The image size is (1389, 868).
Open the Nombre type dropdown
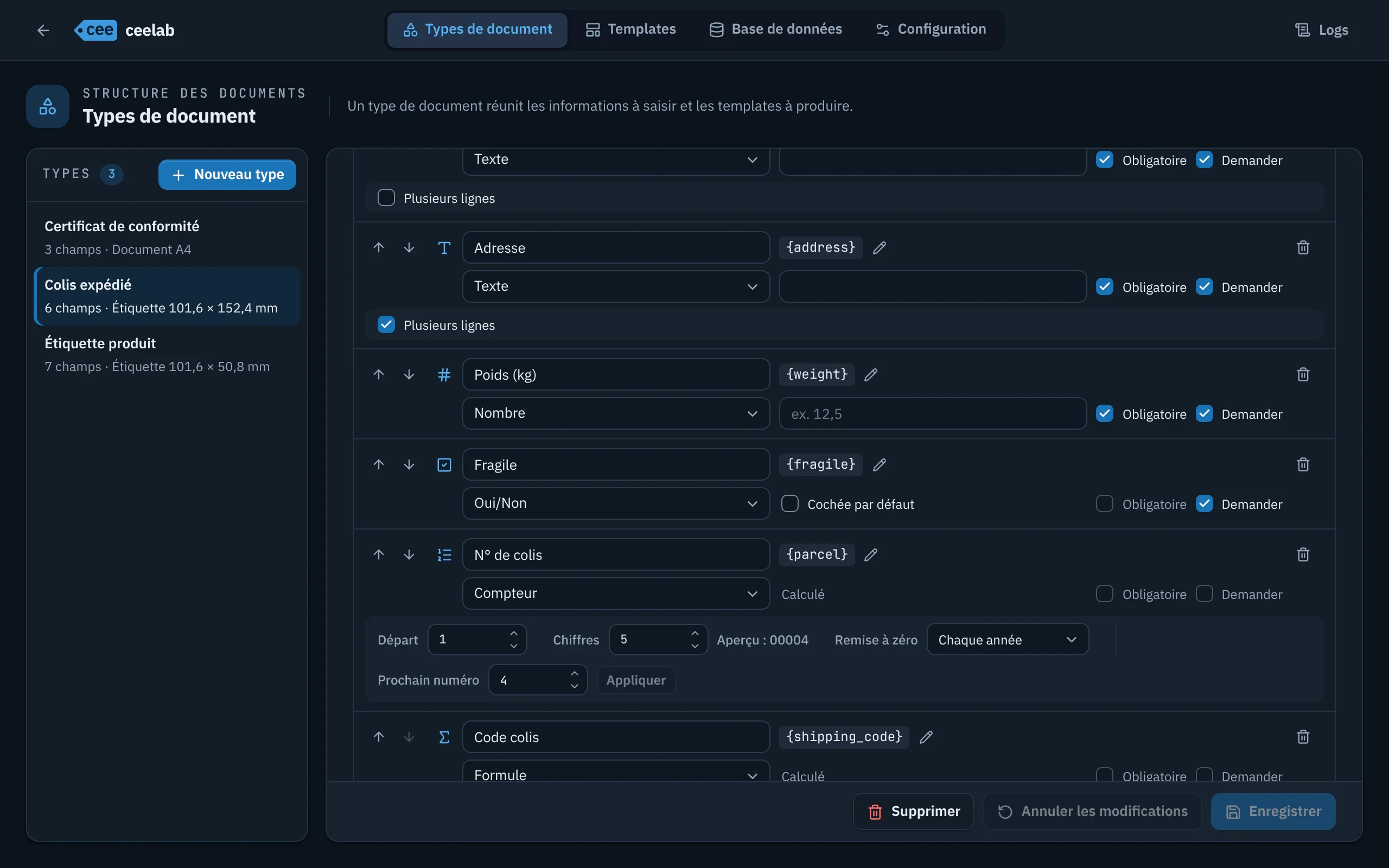tap(616, 413)
